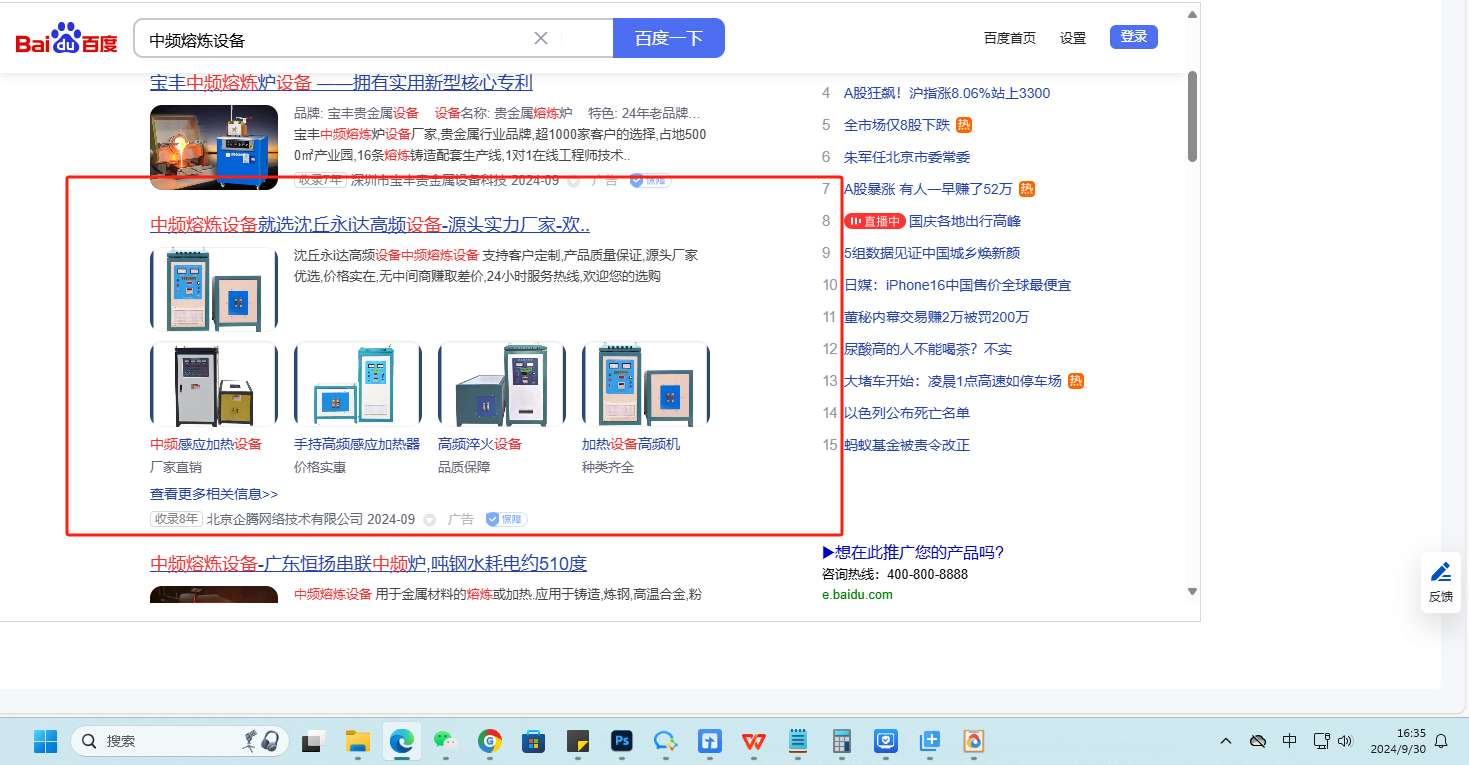Viewport: 1469px width, 765px height.
Task: Show hidden system tray icons
Action: (x=1226, y=741)
